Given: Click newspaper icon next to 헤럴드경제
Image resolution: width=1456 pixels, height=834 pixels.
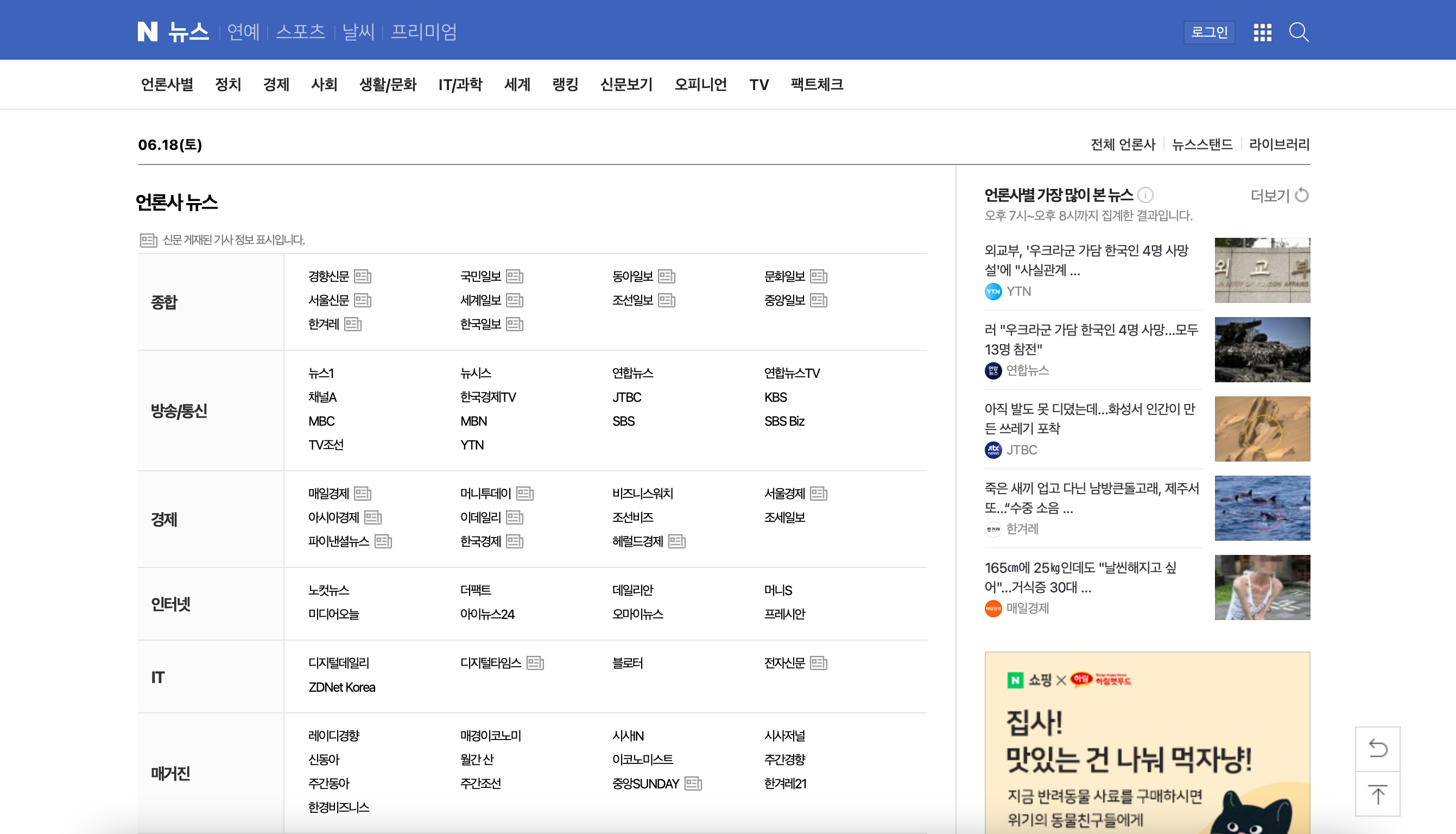Looking at the screenshot, I should point(677,542).
